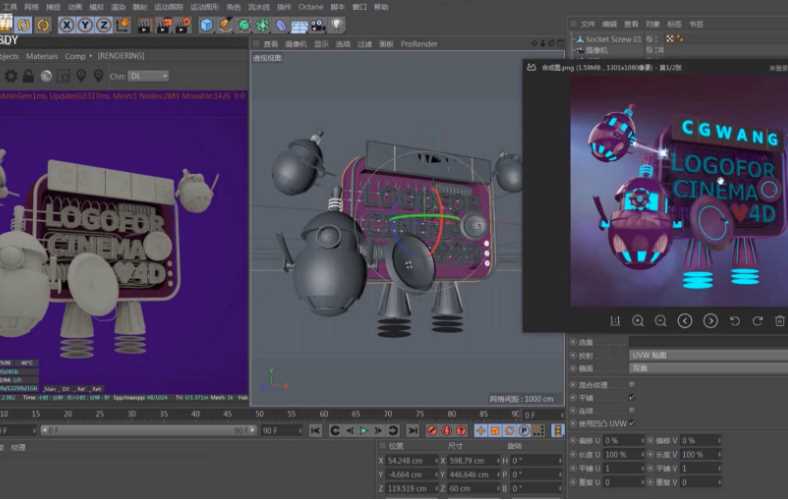This screenshot has height=500, width=788.
Task: Open the 投射 UVW projection dropdown
Action: click(708, 355)
